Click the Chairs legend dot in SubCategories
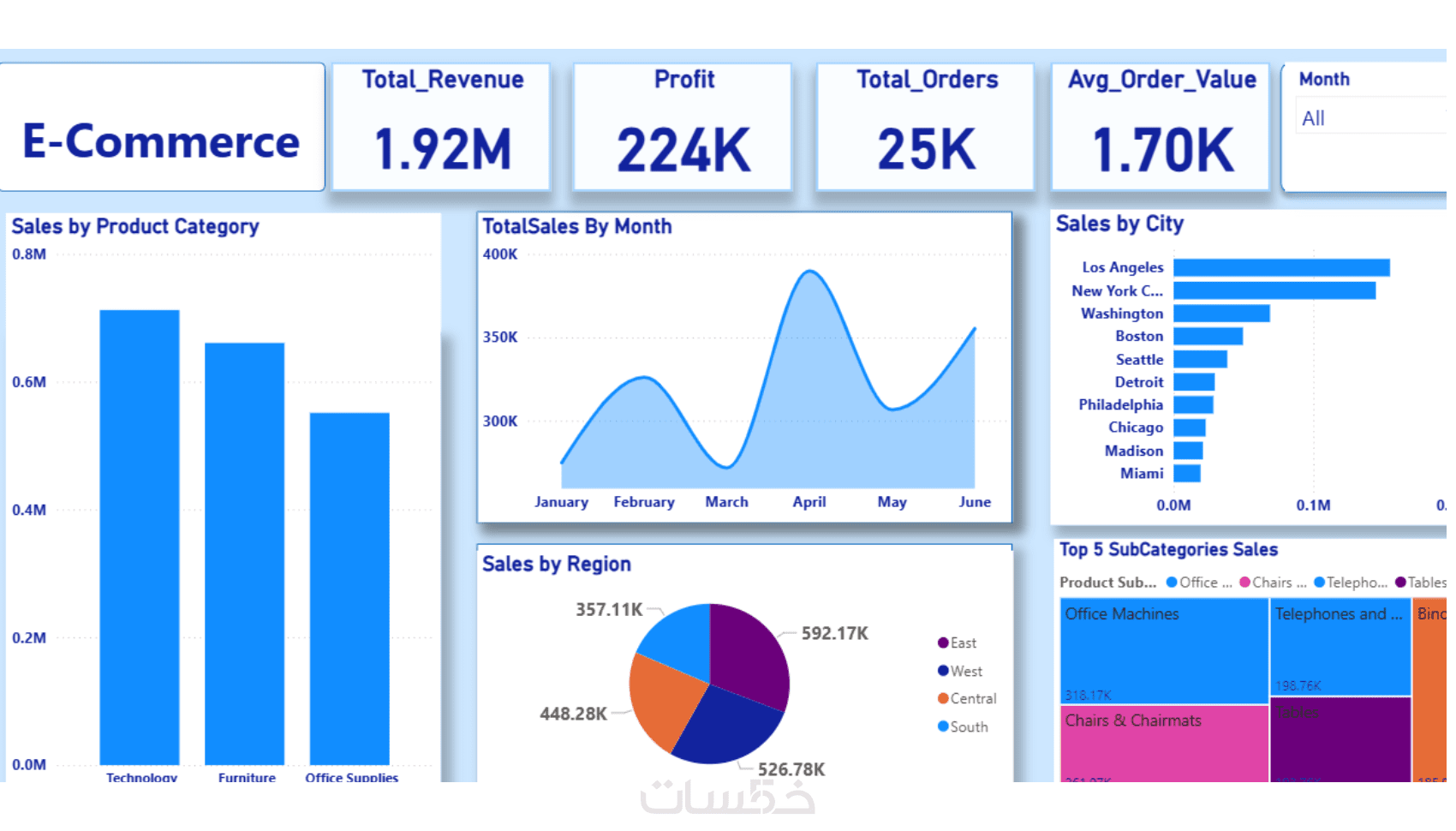The height and width of the screenshot is (831, 1456). click(x=1244, y=583)
